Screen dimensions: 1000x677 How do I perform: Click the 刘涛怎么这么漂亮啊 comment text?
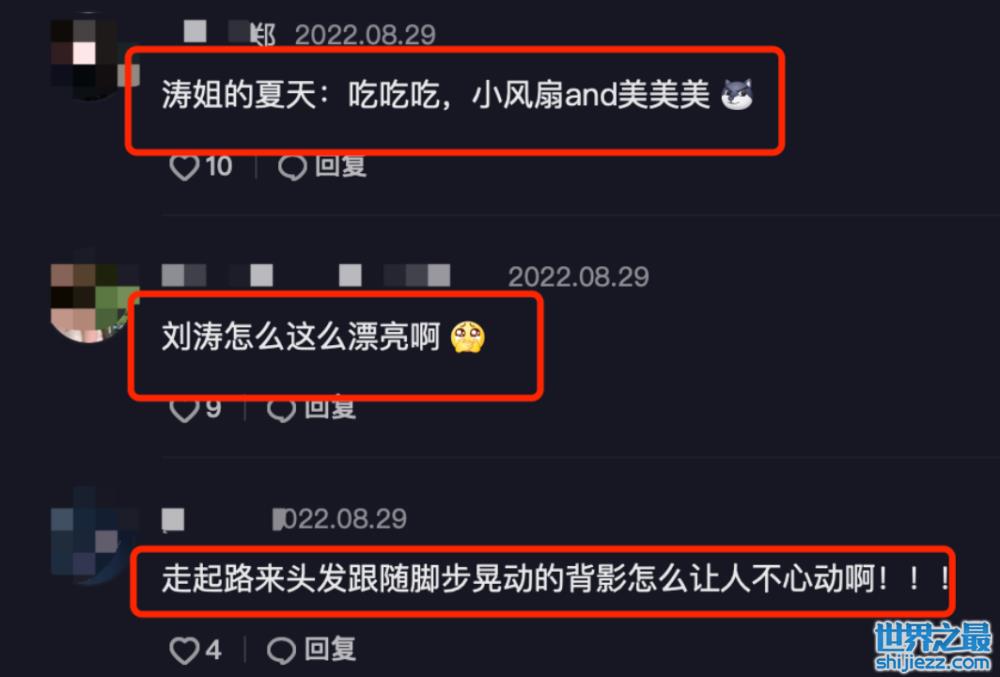[x=300, y=337]
